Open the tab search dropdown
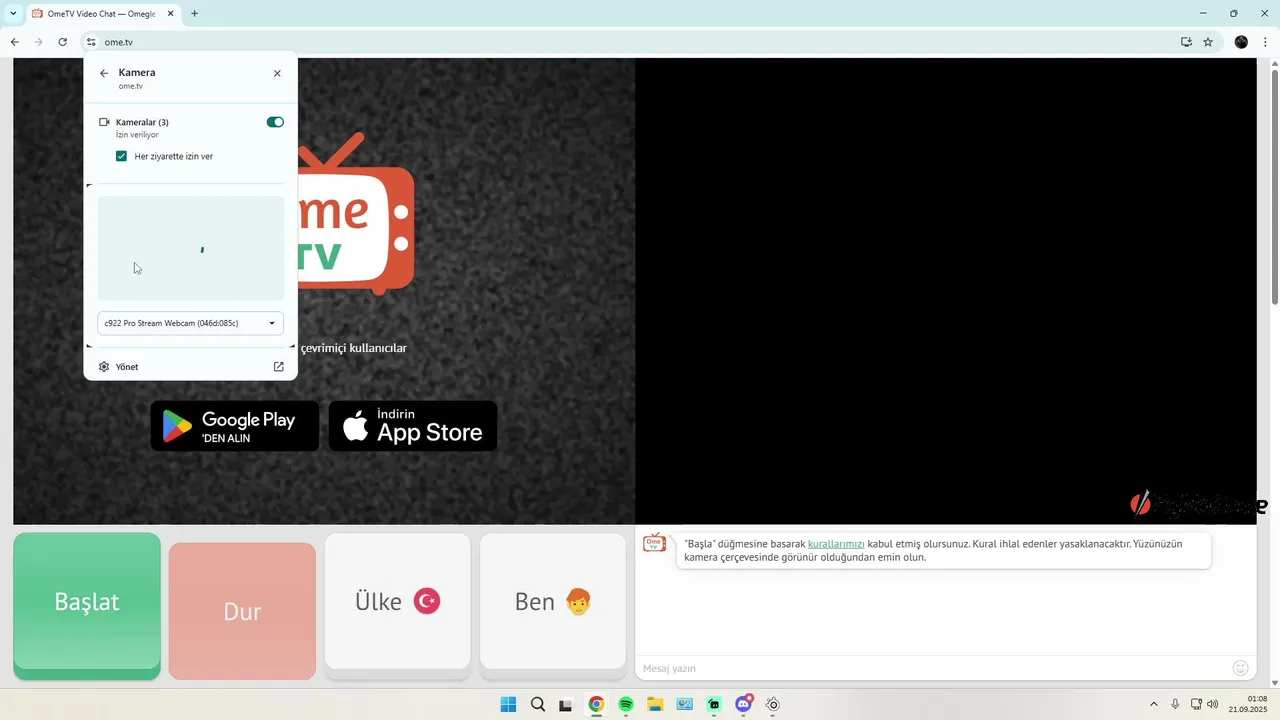Viewport: 1280px width, 720px height. coord(13,14)
